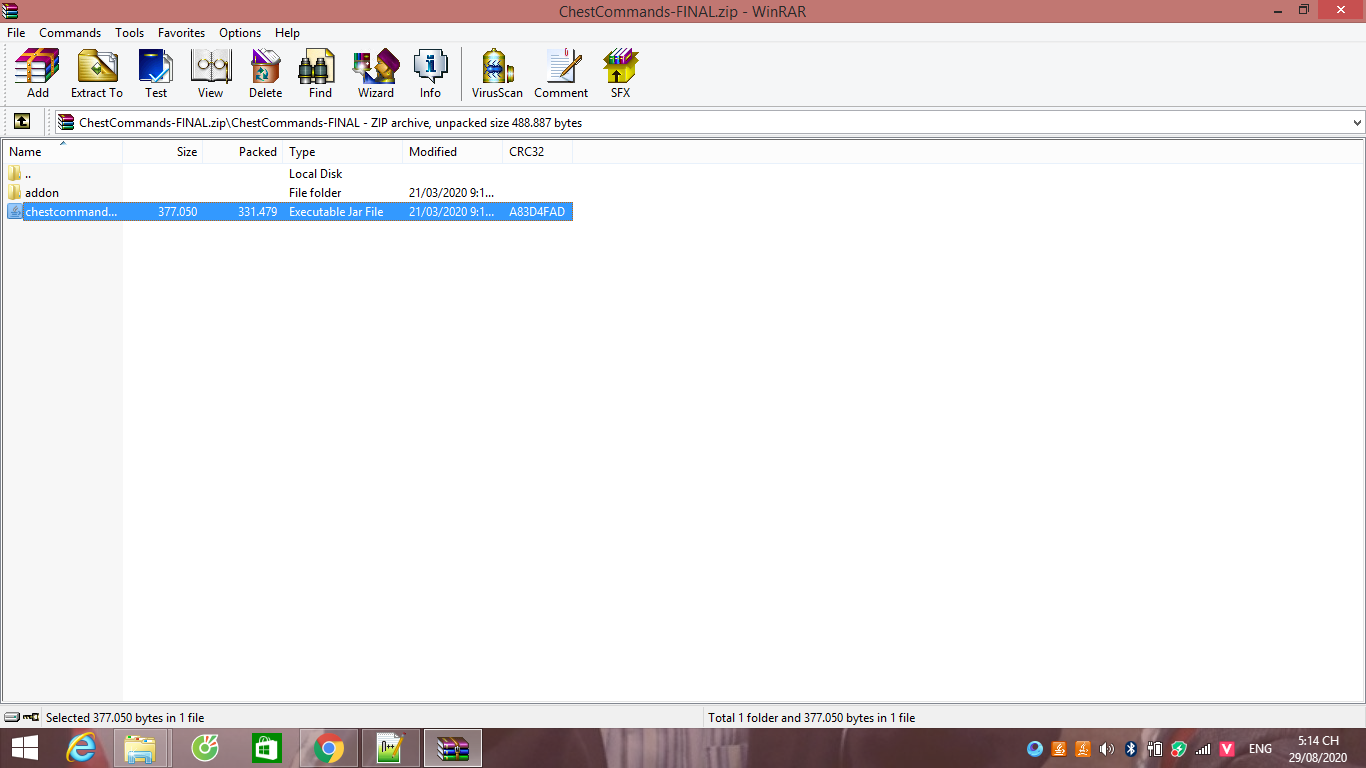Sort files by the Packed column

point(243,152)
